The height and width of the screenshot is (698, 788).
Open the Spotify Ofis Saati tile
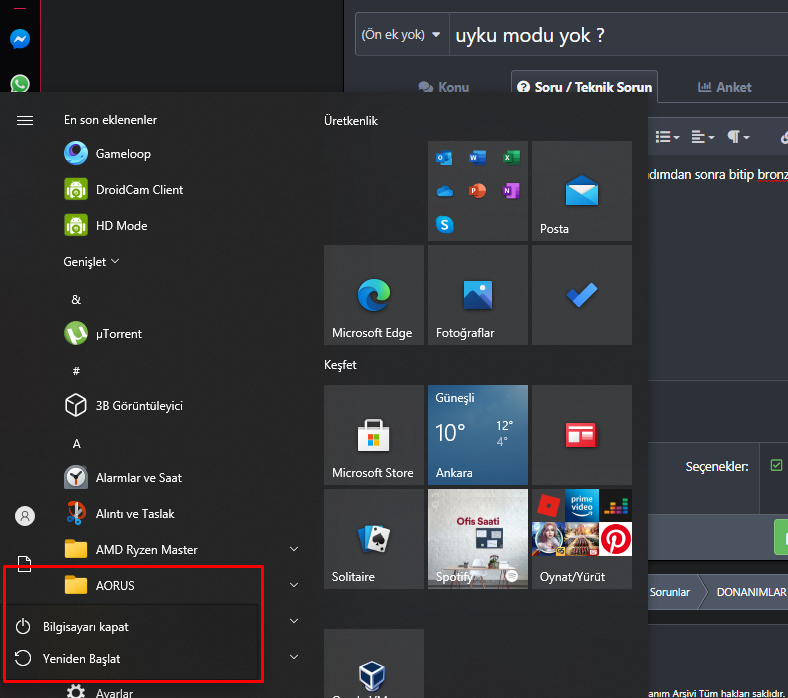click(477, 539)
